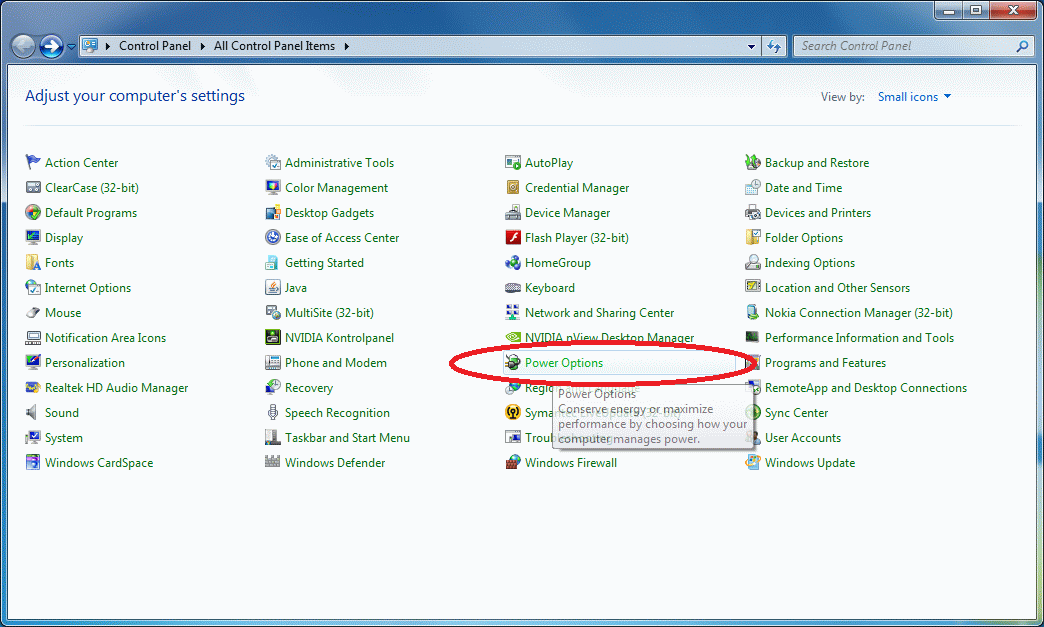Open the HomeGroup icon
The image size is (1044, 627).
tap(513, 262)
